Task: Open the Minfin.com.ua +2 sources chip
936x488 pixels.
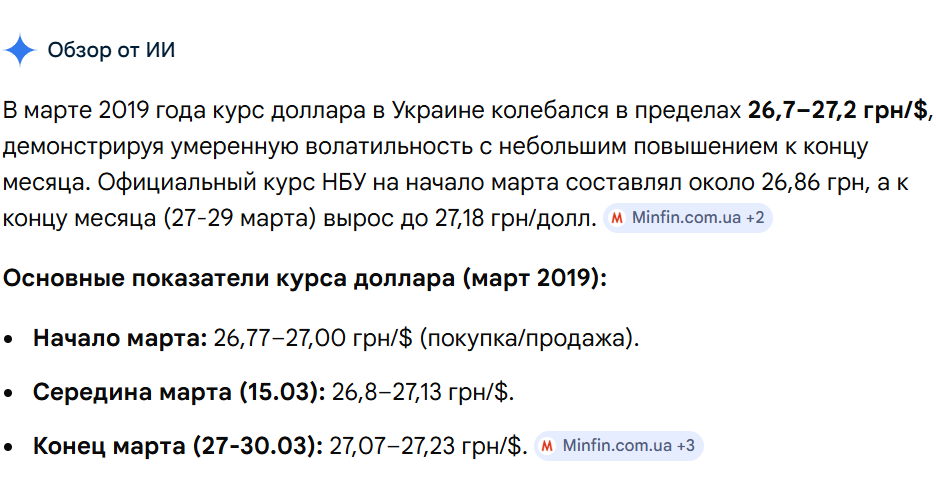Action: point(687,218)
